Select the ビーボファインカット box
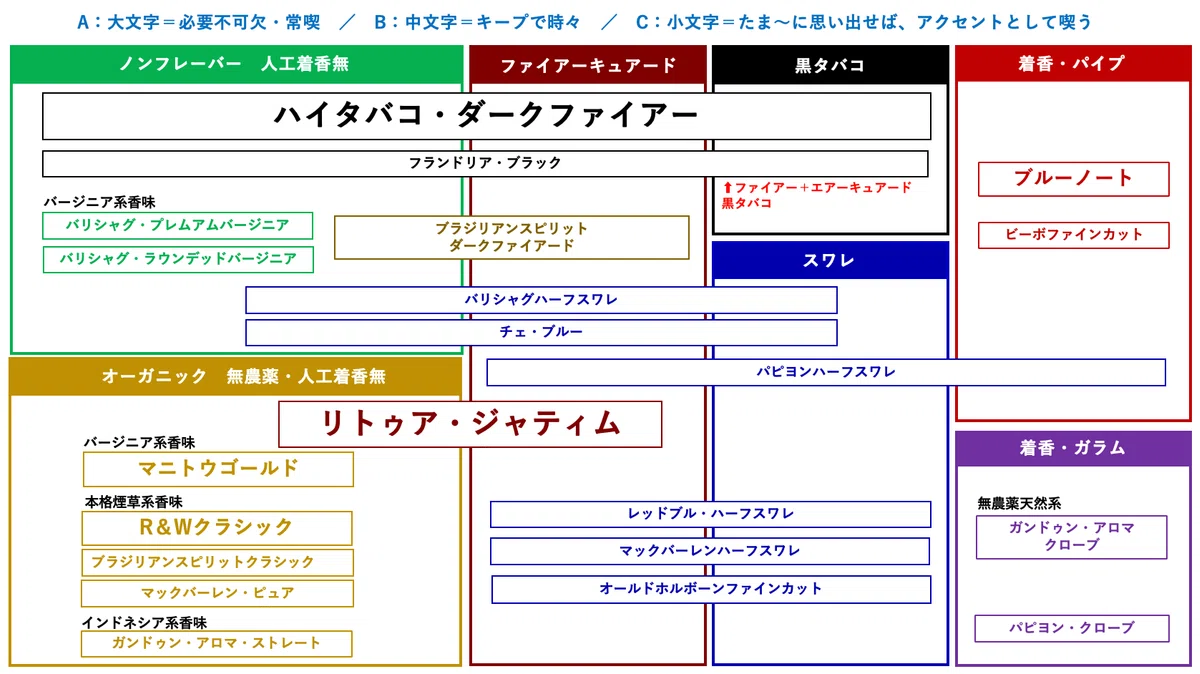This screenshot has width=1200, height=674. click(x=1074, y=235)
